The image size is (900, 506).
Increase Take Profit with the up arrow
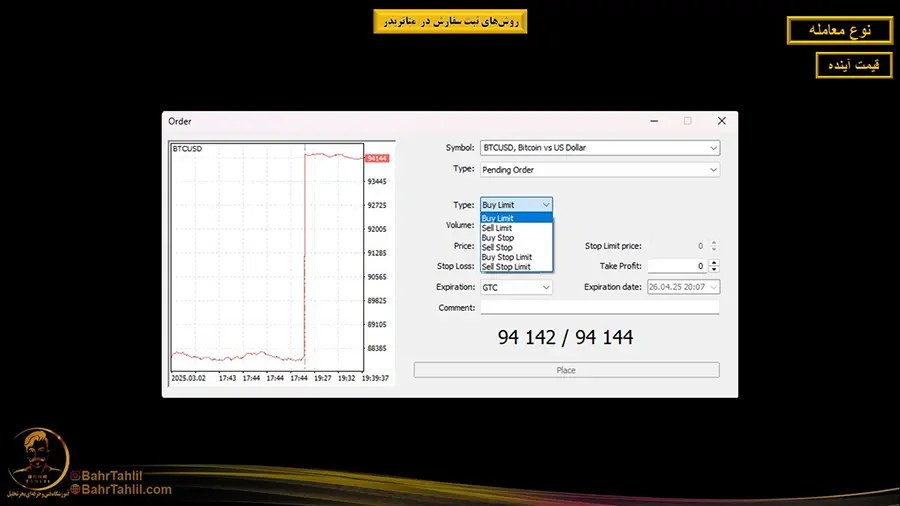click(714, 263)
